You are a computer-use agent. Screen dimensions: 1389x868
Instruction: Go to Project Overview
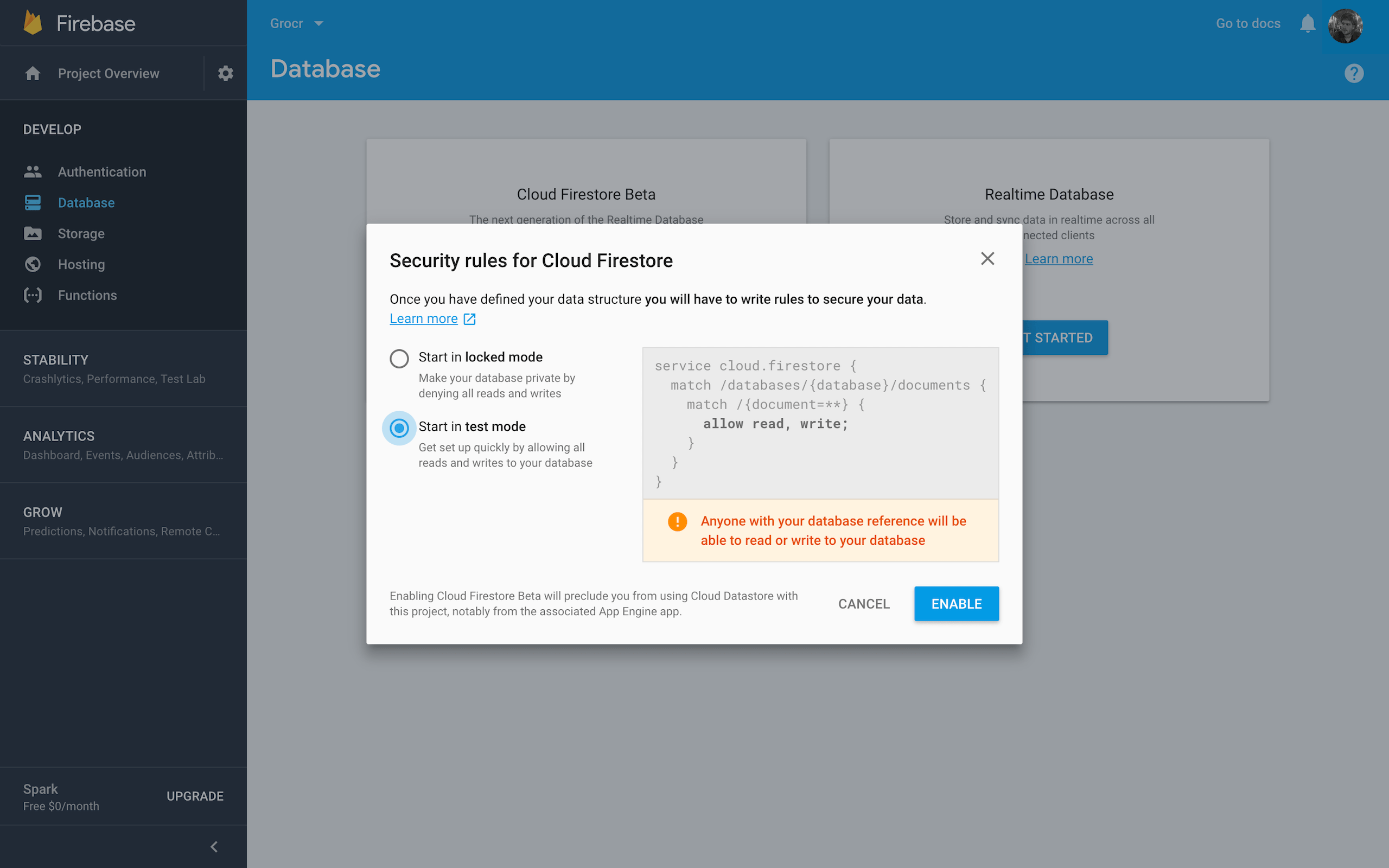coord(108,73)
